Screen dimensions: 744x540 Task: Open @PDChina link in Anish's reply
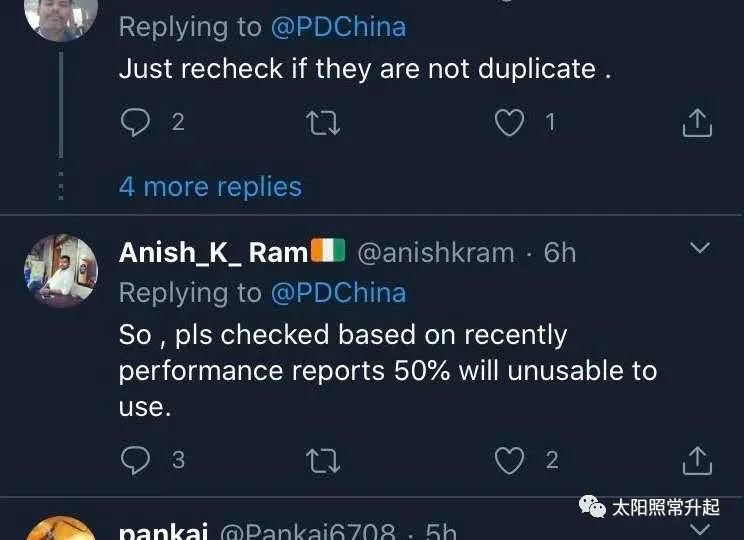[x=338, y=292]
